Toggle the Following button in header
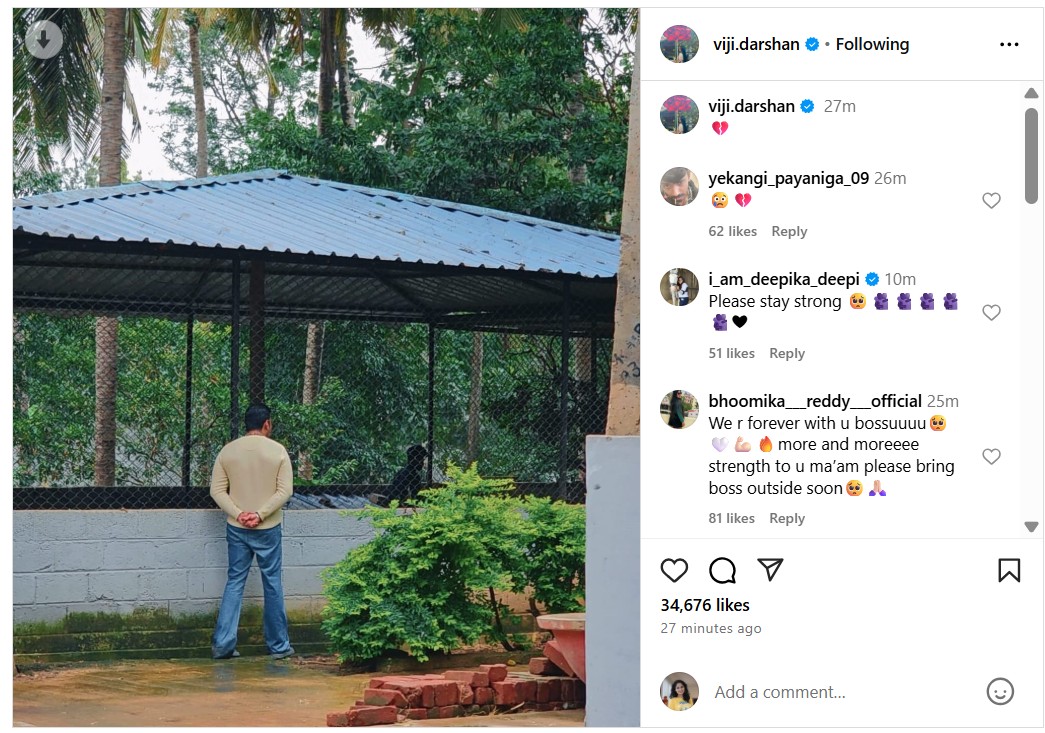Viewport: 1045px width, 733px height. [x=872, y=44]
